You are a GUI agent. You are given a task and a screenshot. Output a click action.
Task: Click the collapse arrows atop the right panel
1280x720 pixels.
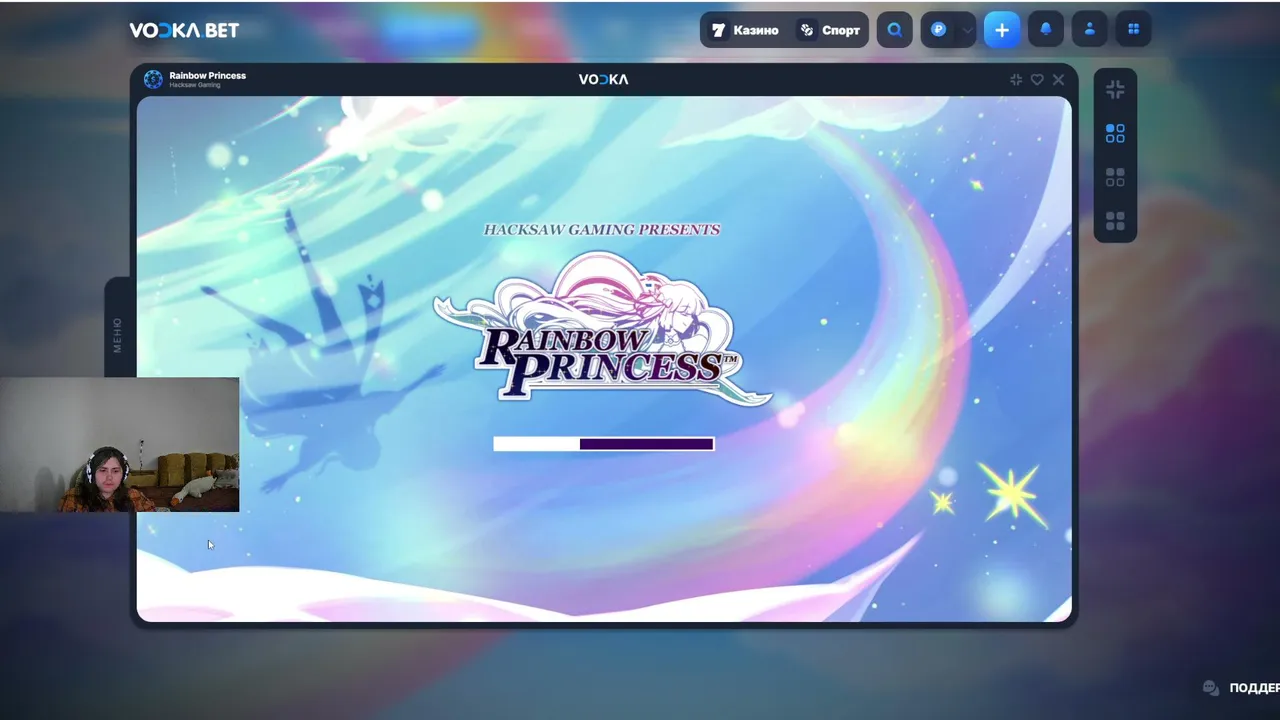tap(1115, 89)
